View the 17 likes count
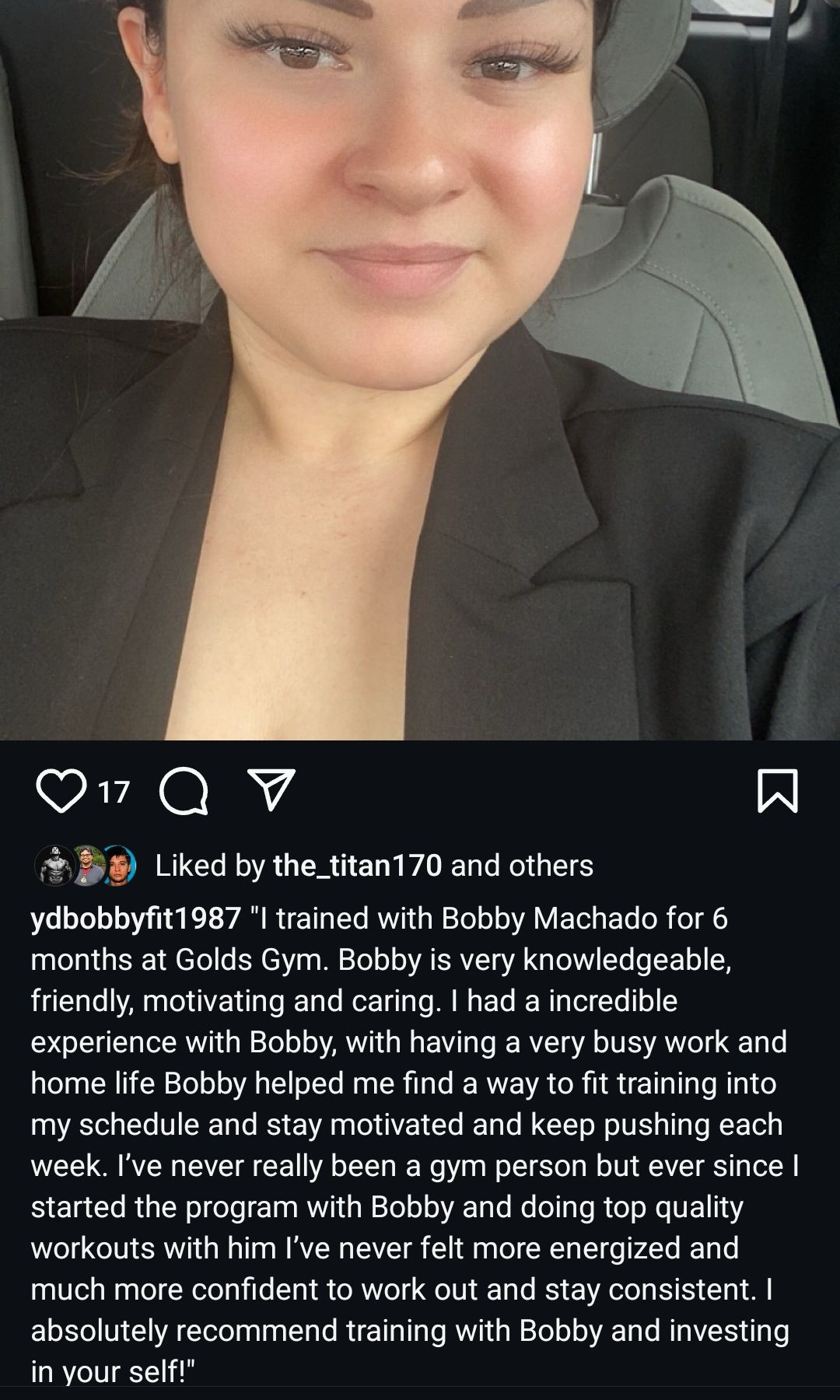Viewport: 840px width, 1400px height. [x=114, y=792]
